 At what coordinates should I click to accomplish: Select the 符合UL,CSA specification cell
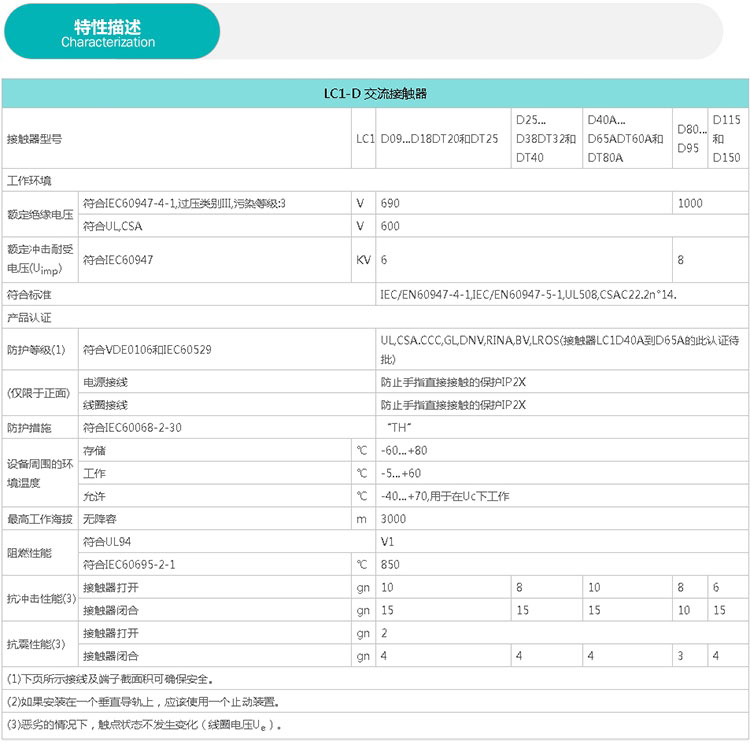(x=112, y=226)
